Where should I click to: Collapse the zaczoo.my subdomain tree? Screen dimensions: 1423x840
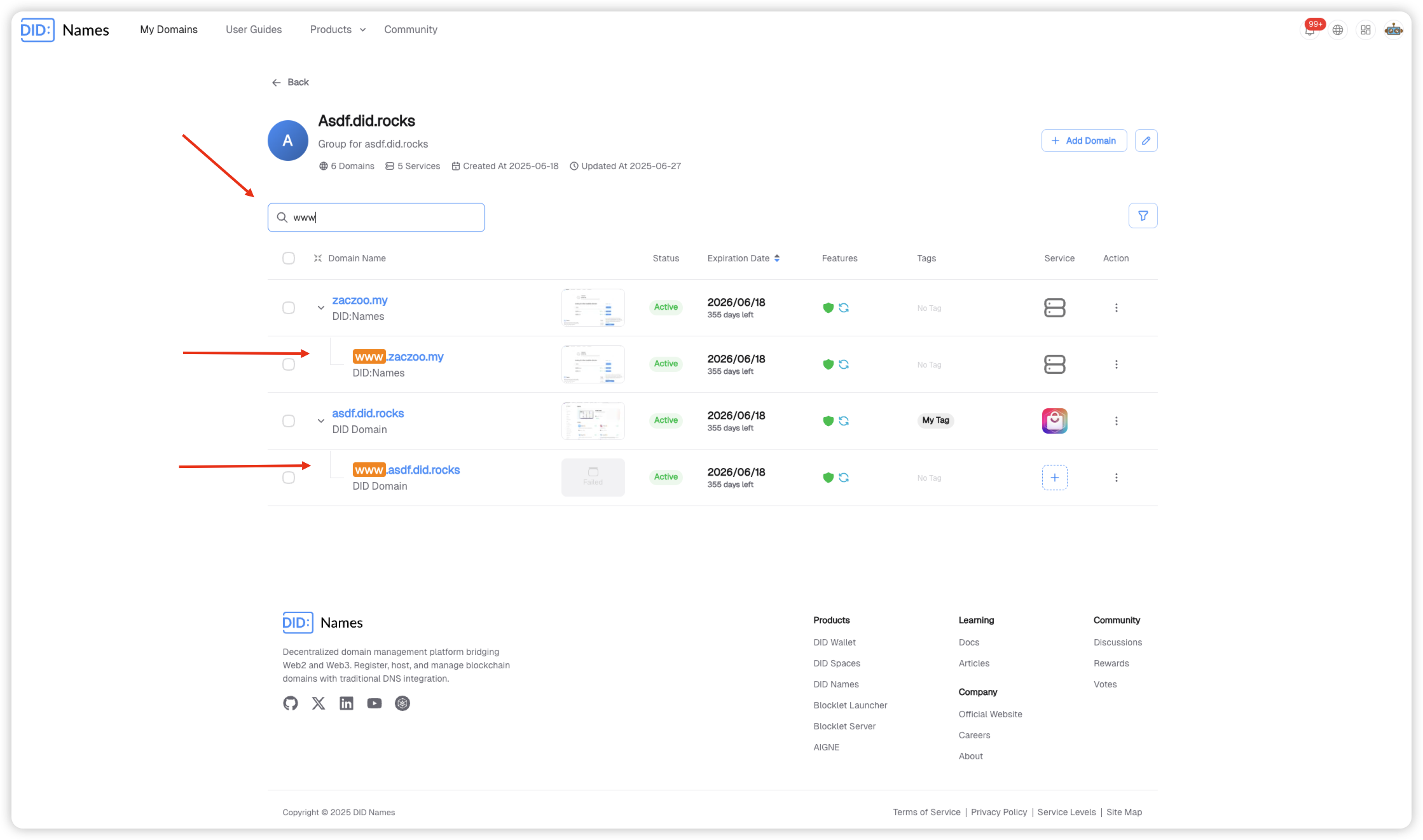[320, 308]
